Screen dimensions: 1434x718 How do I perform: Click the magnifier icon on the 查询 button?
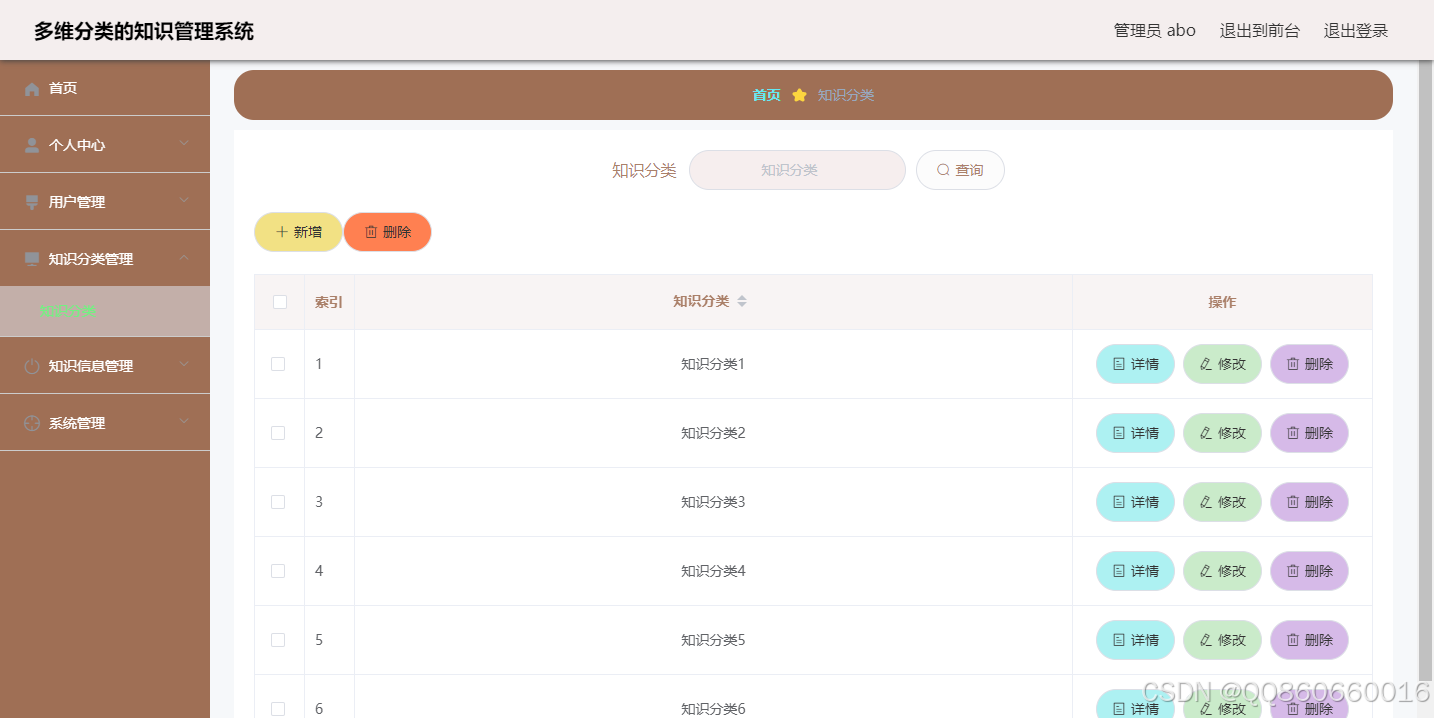coord(943,170)
